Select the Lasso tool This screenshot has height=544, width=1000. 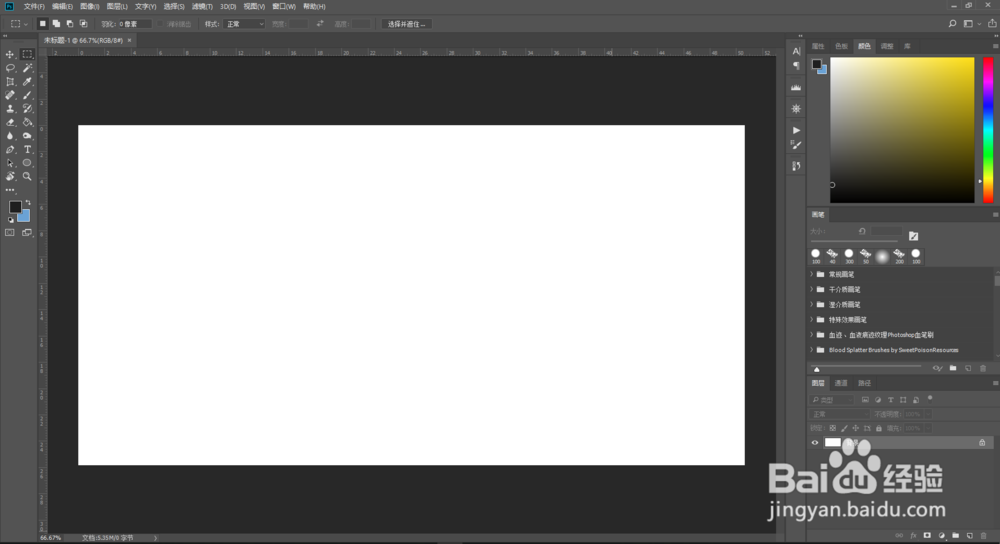pos(10,68)
